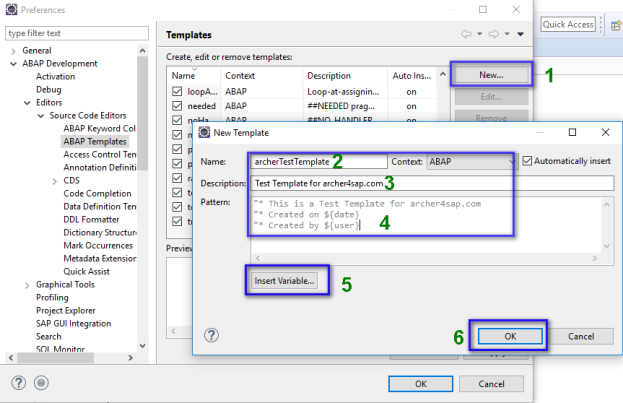Select Activation in the preferences tree
The width and height of the screenshot is (623, 403).
coord(55,76)
